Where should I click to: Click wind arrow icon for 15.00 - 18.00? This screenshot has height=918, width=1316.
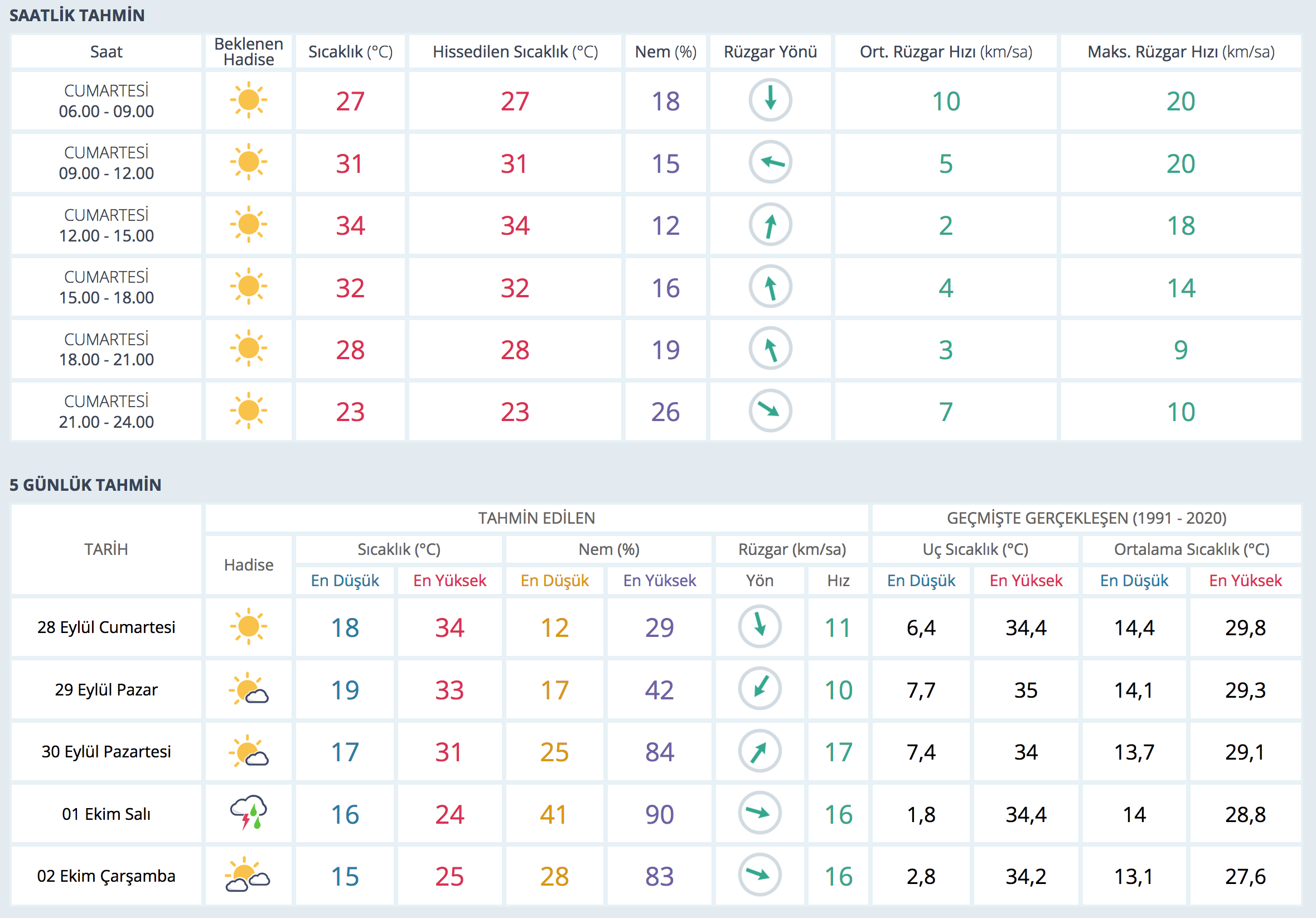(x=770, y=287)
